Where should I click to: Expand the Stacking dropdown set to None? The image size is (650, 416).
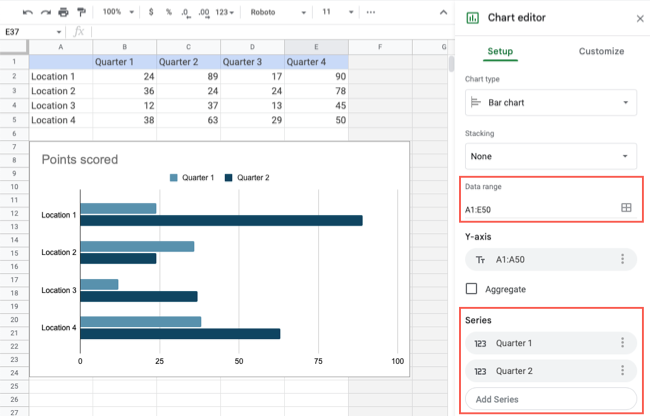point(550,156)
